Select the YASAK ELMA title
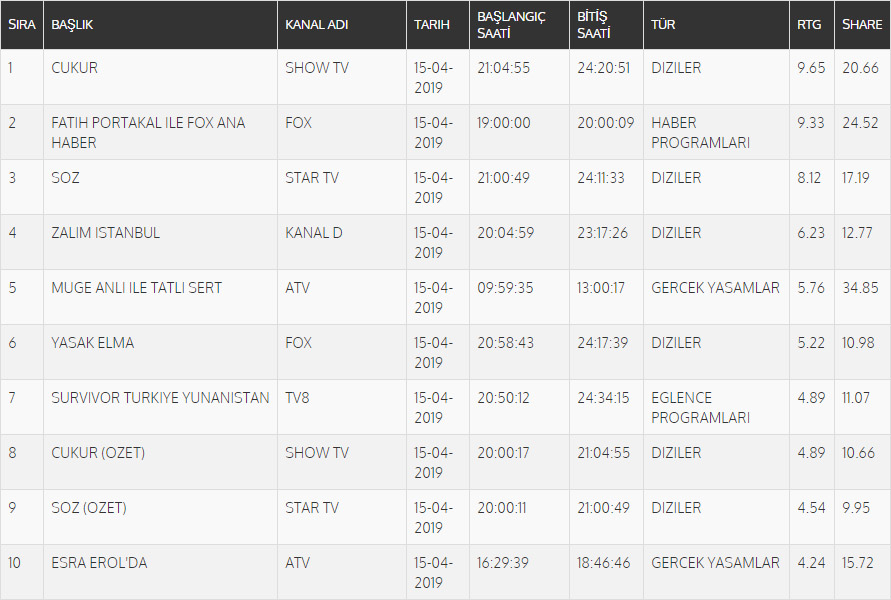 click(93, 343)
